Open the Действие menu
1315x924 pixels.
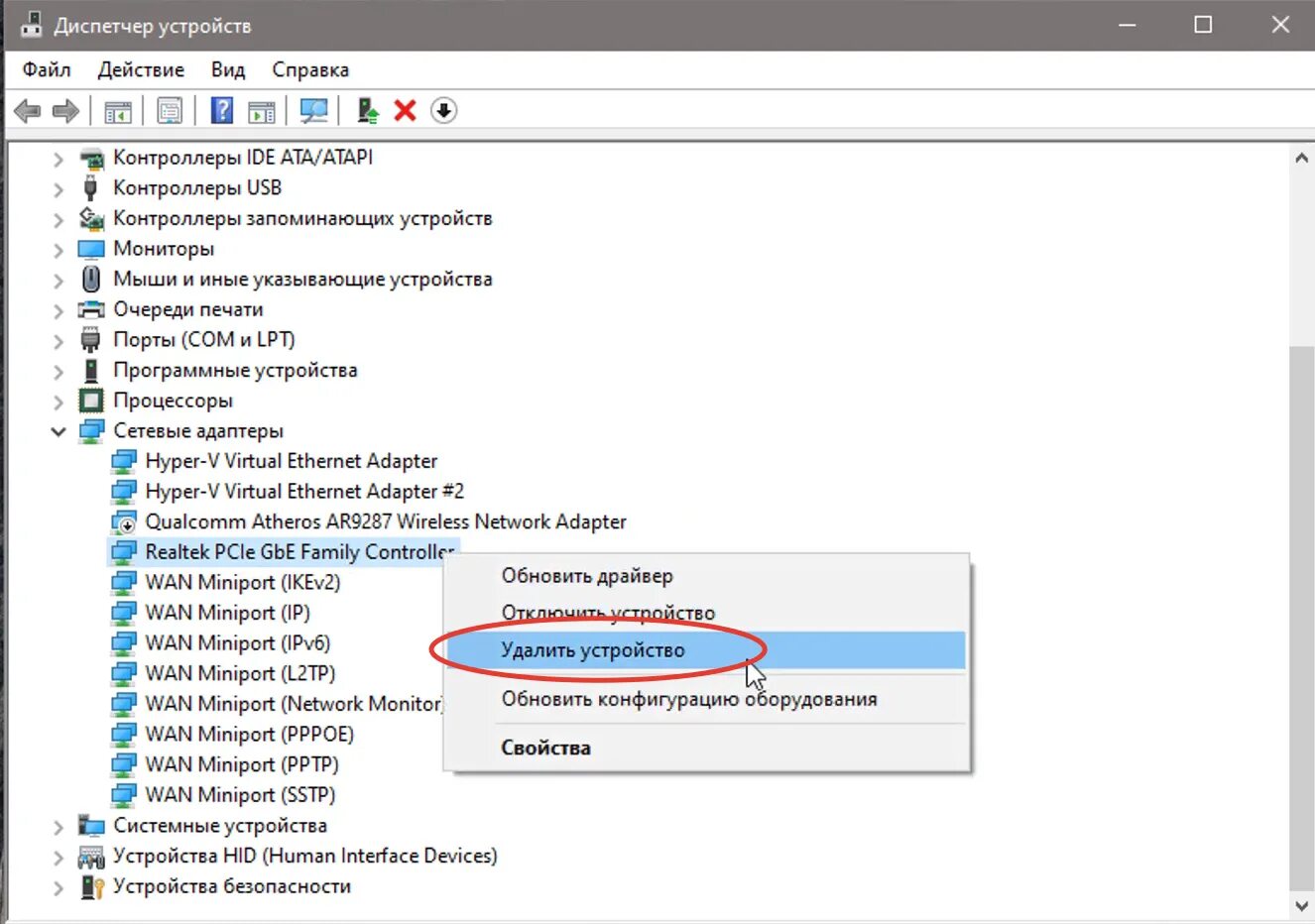coord(141,69)
